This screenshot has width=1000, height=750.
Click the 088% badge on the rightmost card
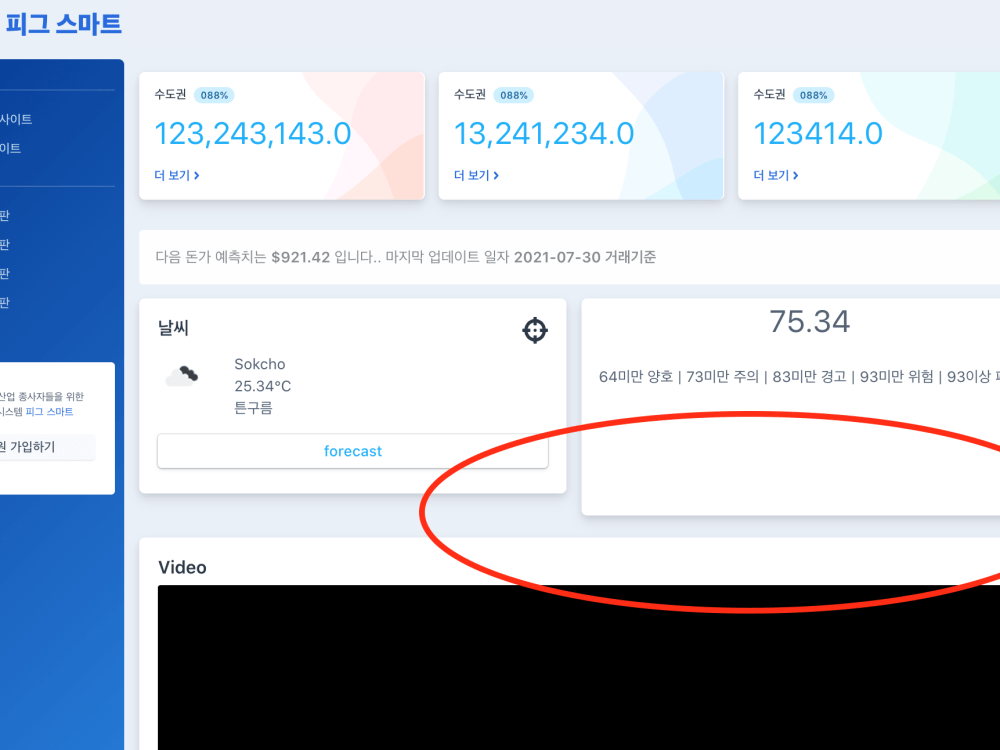click(812, 95)
